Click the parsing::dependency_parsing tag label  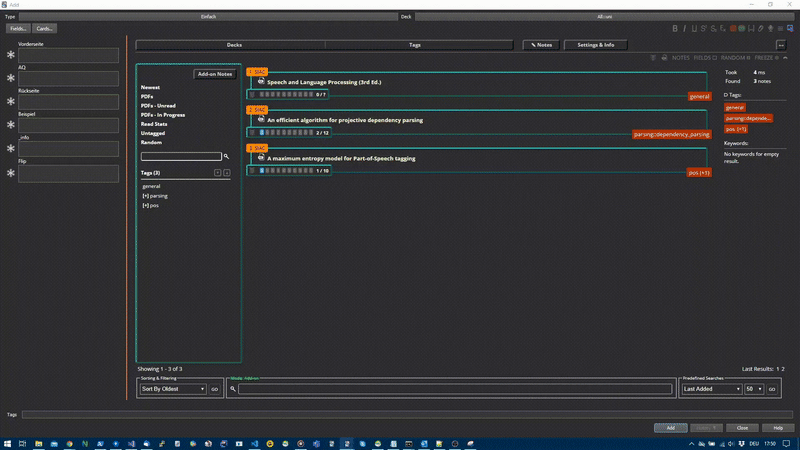pyautogui.click(x=671, y=134)
